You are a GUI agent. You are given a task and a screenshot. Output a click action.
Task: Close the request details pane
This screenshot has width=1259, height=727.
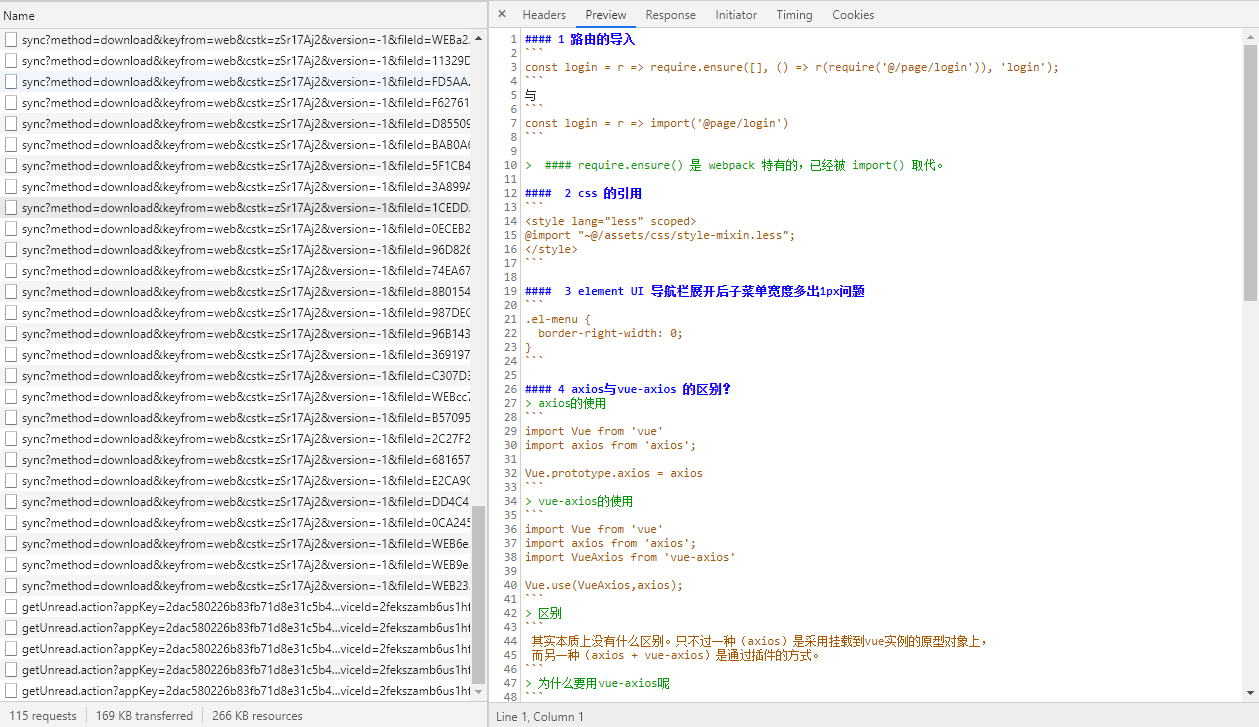[x=502, y=14]
